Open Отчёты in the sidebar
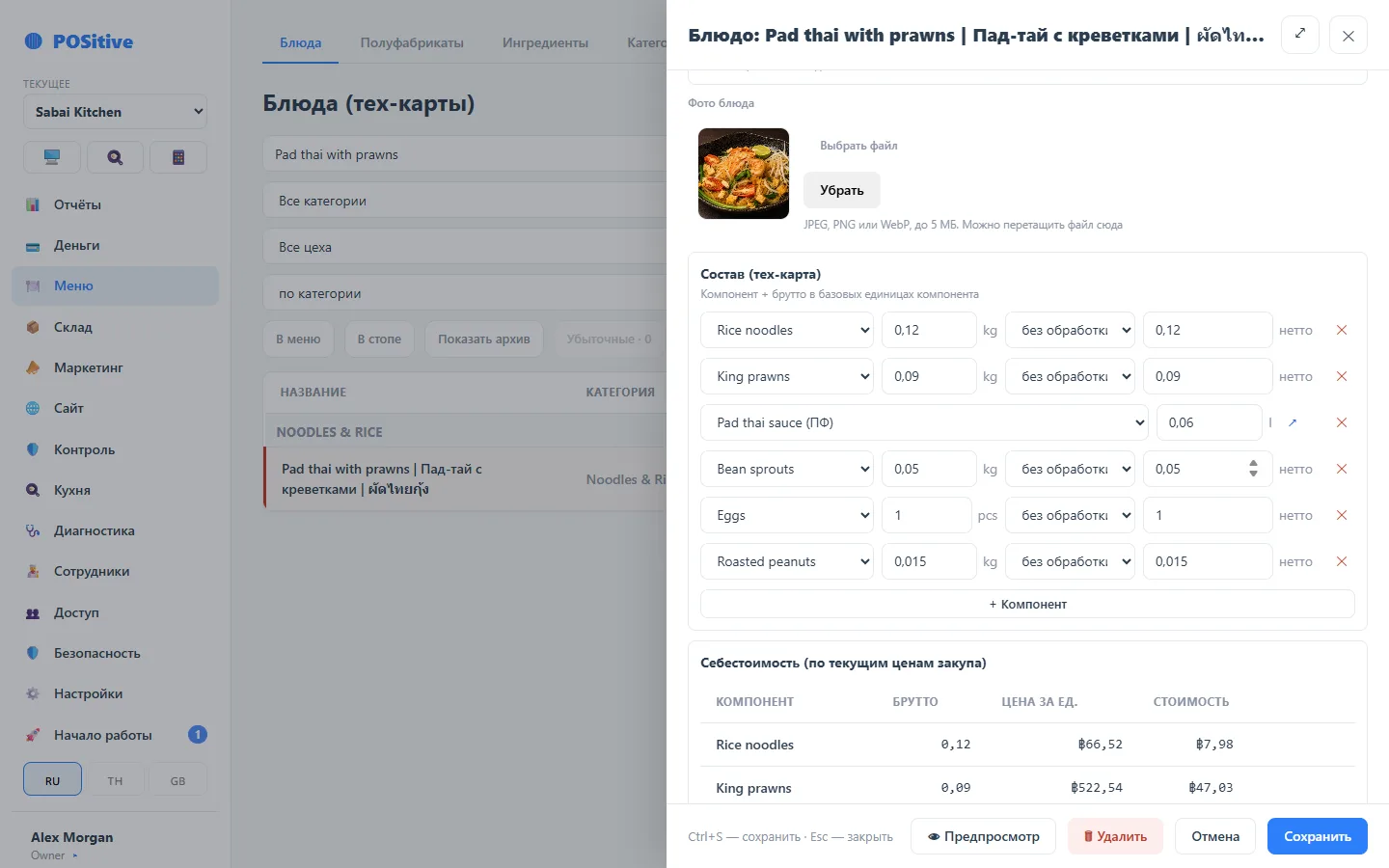Screen dimensions: 1389x868 pos(115,204)
